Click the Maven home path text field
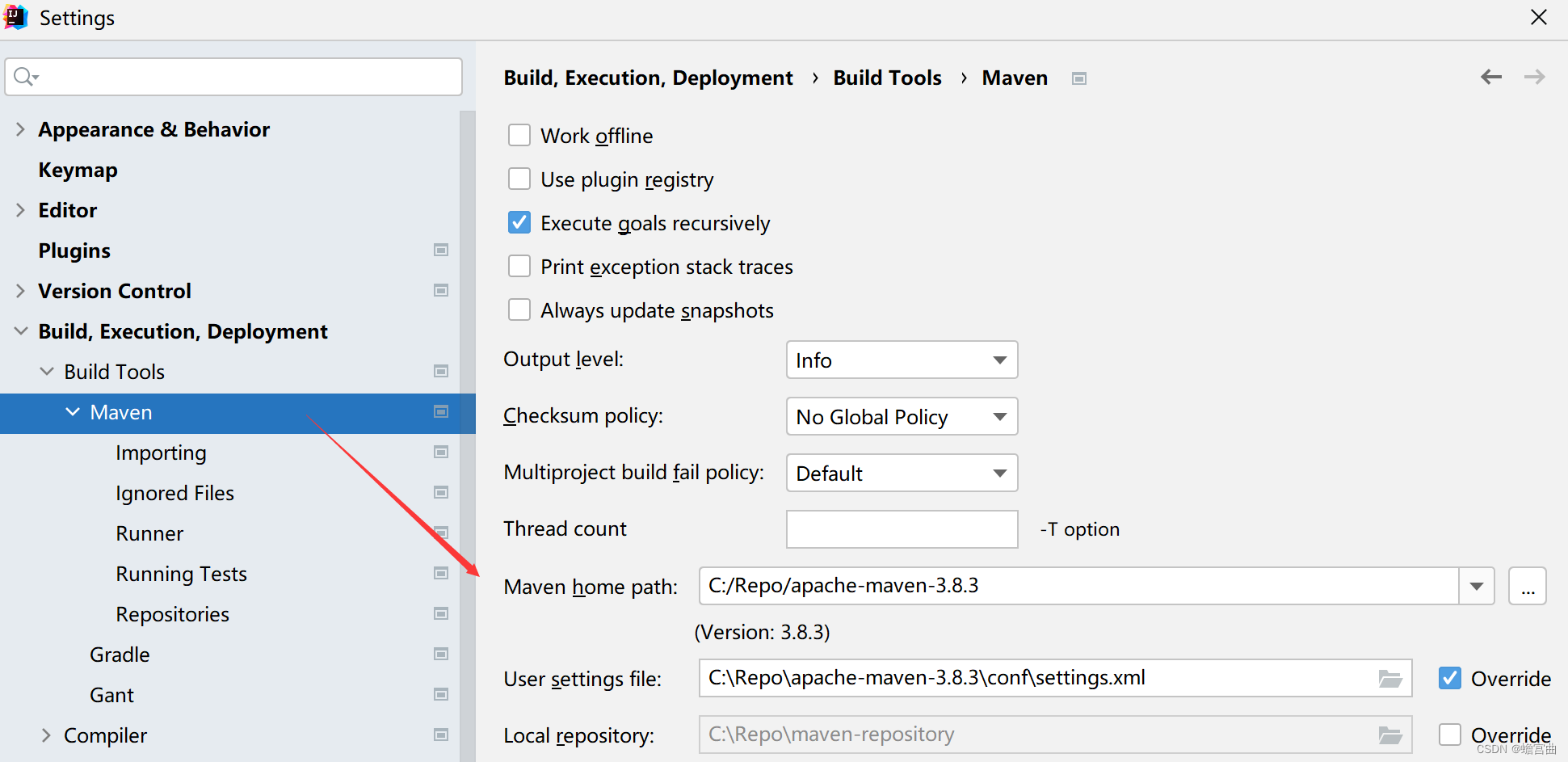Screen dimensions: 1568x762 coord(1078,586)
